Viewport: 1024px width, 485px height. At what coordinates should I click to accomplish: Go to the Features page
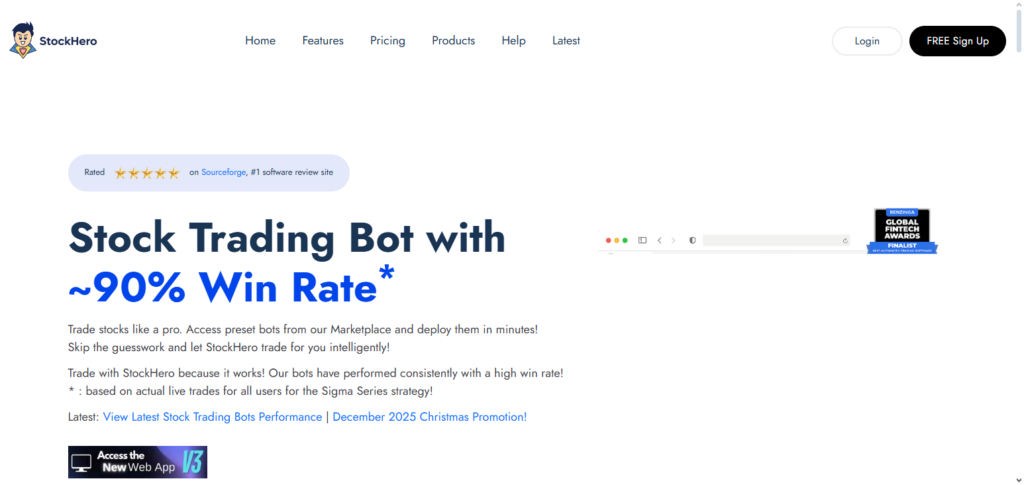pyautogui.click(x=323, y=40)
